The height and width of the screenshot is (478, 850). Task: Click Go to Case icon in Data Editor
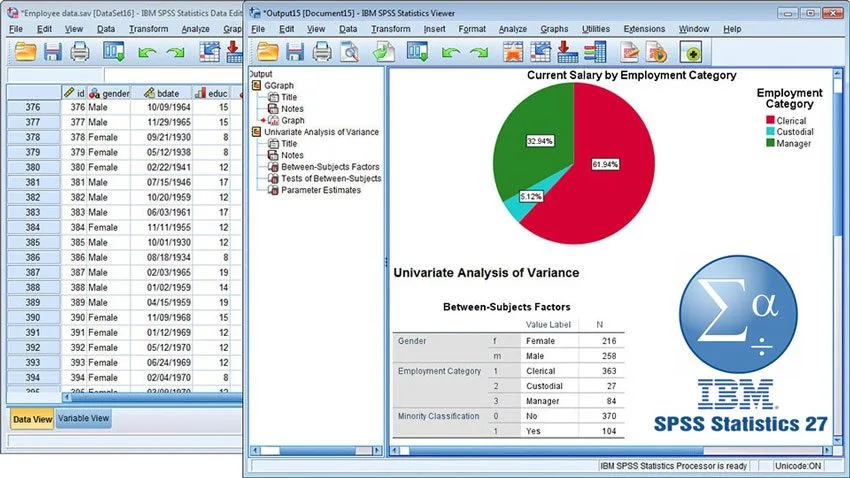pyautogui.click(x=209, y=52)
